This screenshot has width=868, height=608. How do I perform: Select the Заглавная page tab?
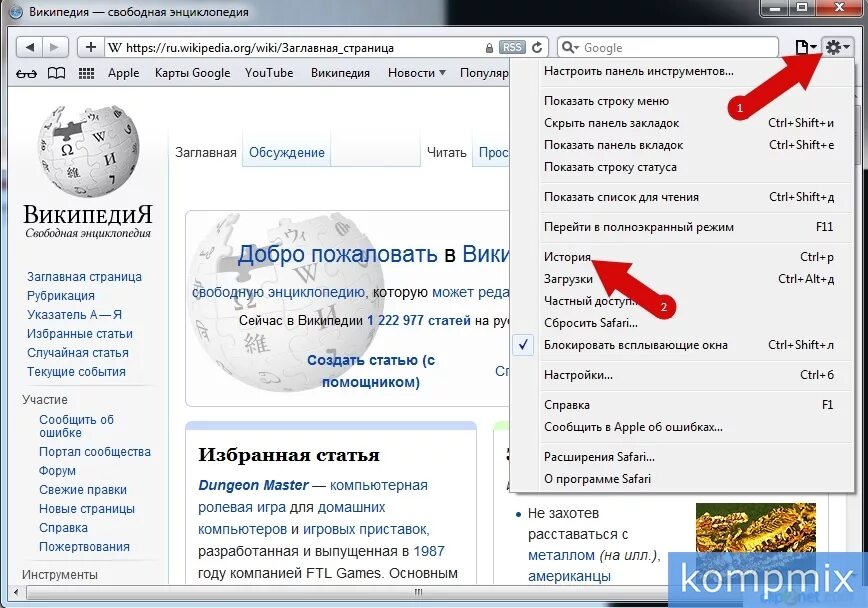pyautogui.click(x=206, y=152)
